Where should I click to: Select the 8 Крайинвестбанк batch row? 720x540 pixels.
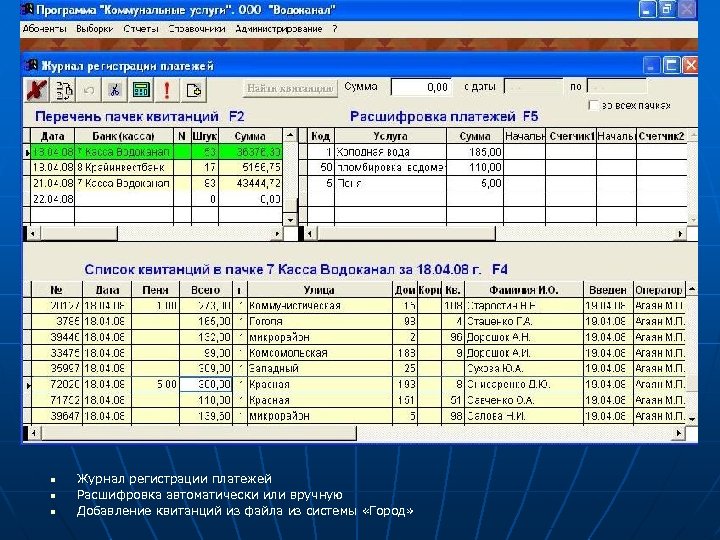click(x=156, y=167)
